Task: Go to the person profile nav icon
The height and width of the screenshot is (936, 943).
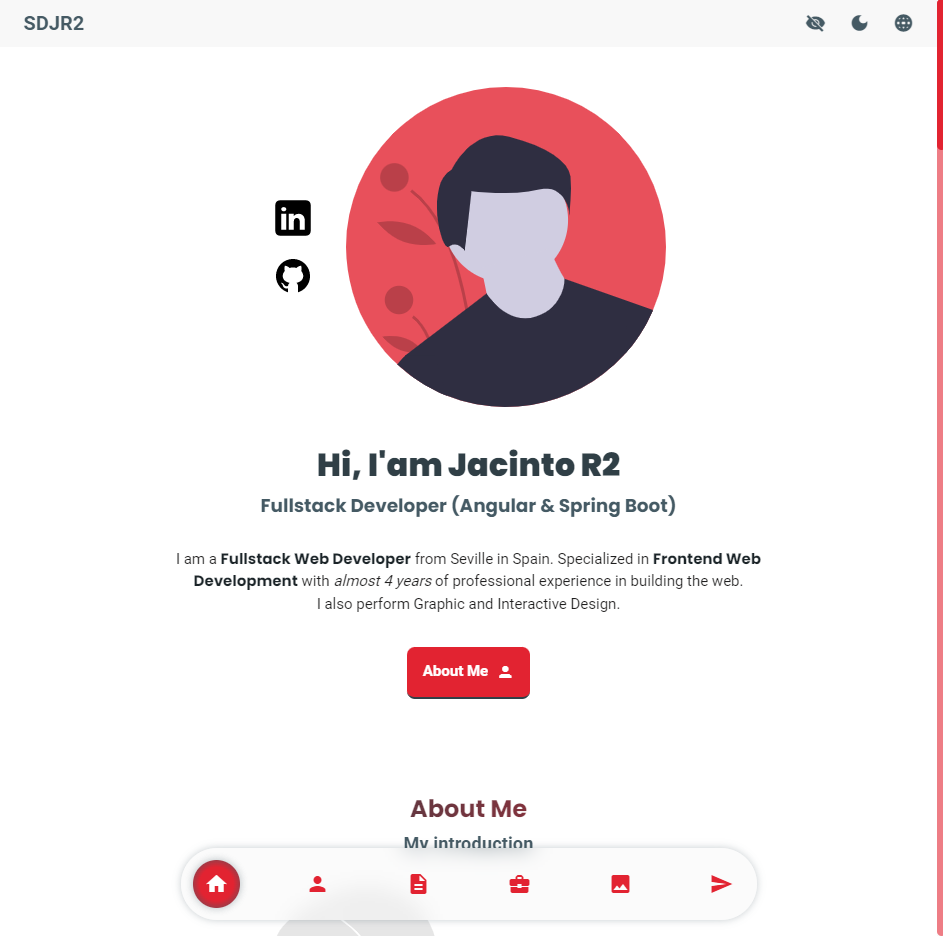Action: [x=318, y=884]
